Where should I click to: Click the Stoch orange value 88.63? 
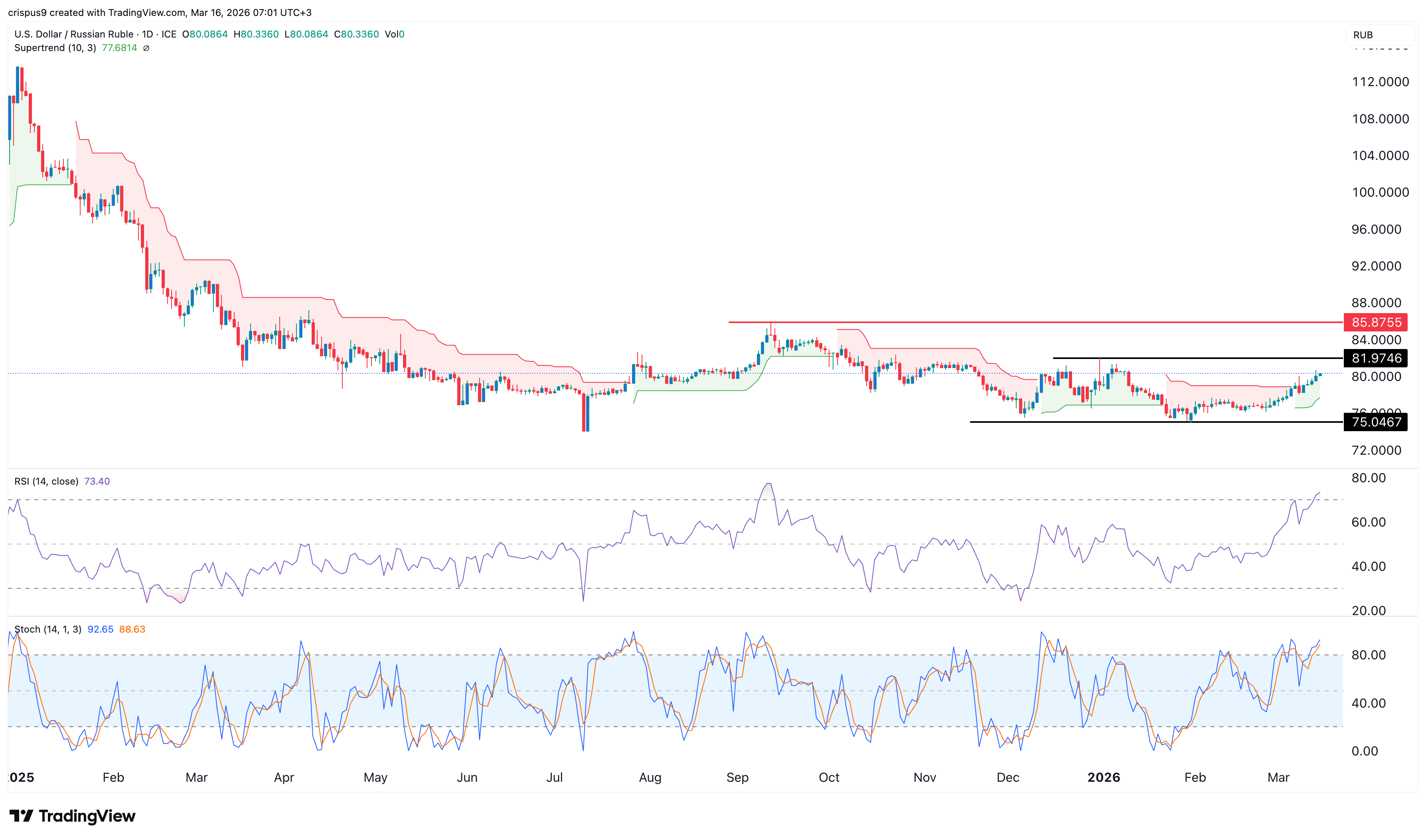coord(132,629)
